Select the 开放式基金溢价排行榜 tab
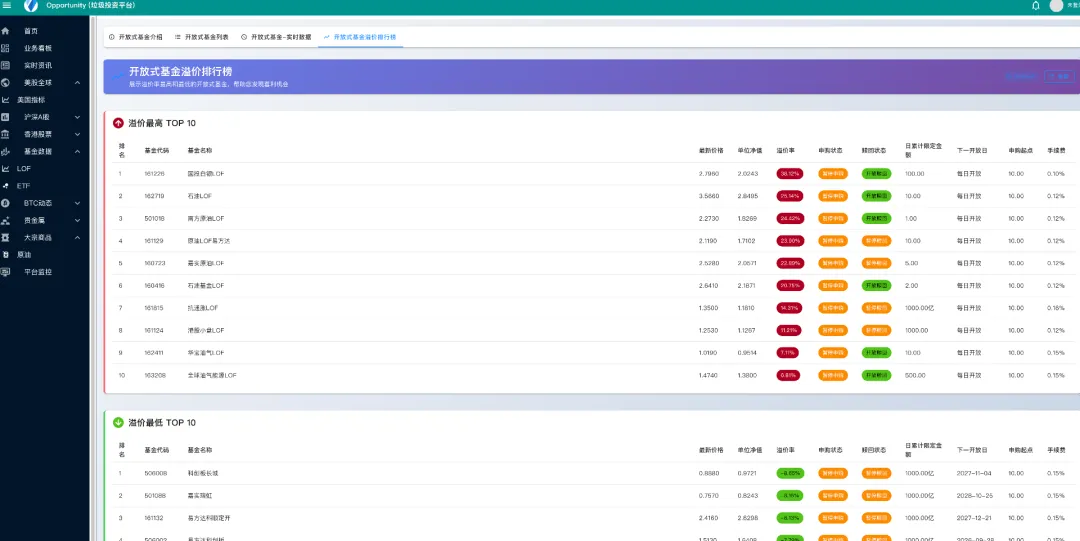 (x=360, y=37)
